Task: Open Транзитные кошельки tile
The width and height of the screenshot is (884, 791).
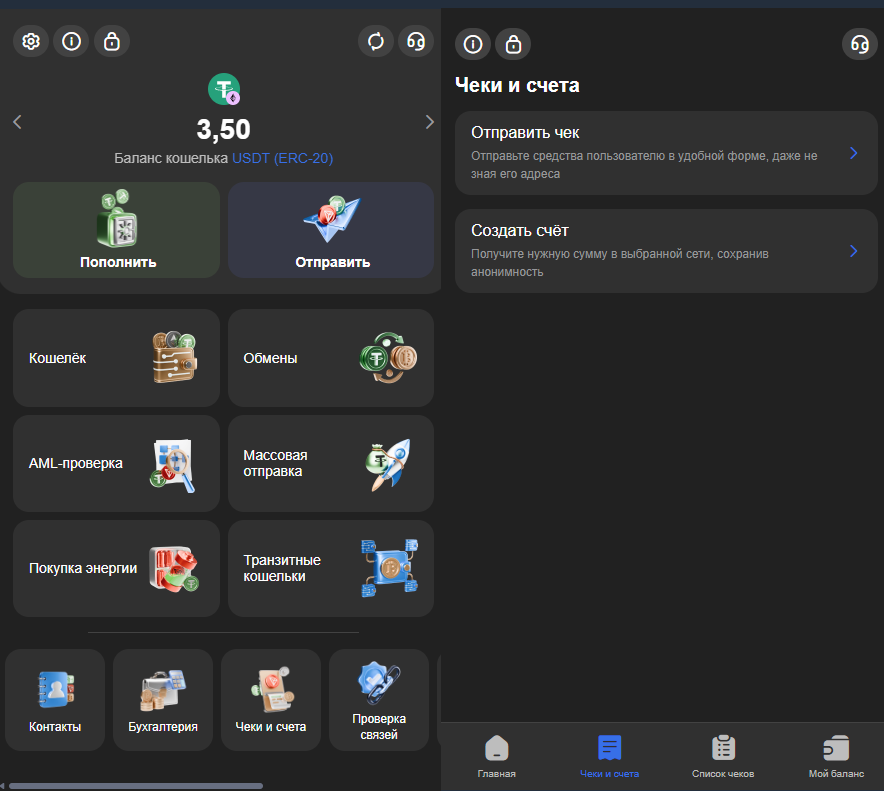Action: click(x=331, y=568)
